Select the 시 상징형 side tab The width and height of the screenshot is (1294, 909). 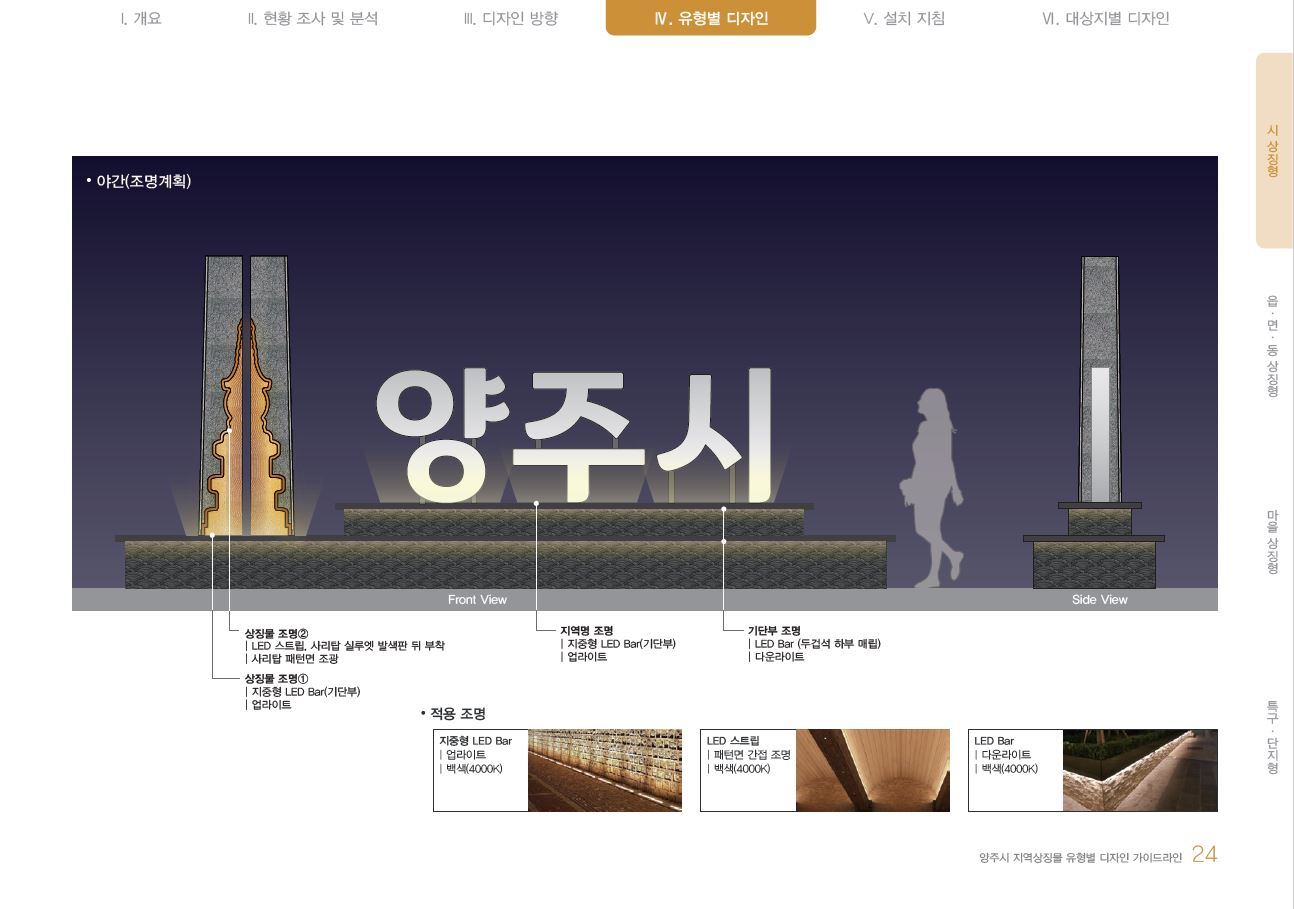coord(1273,151)
